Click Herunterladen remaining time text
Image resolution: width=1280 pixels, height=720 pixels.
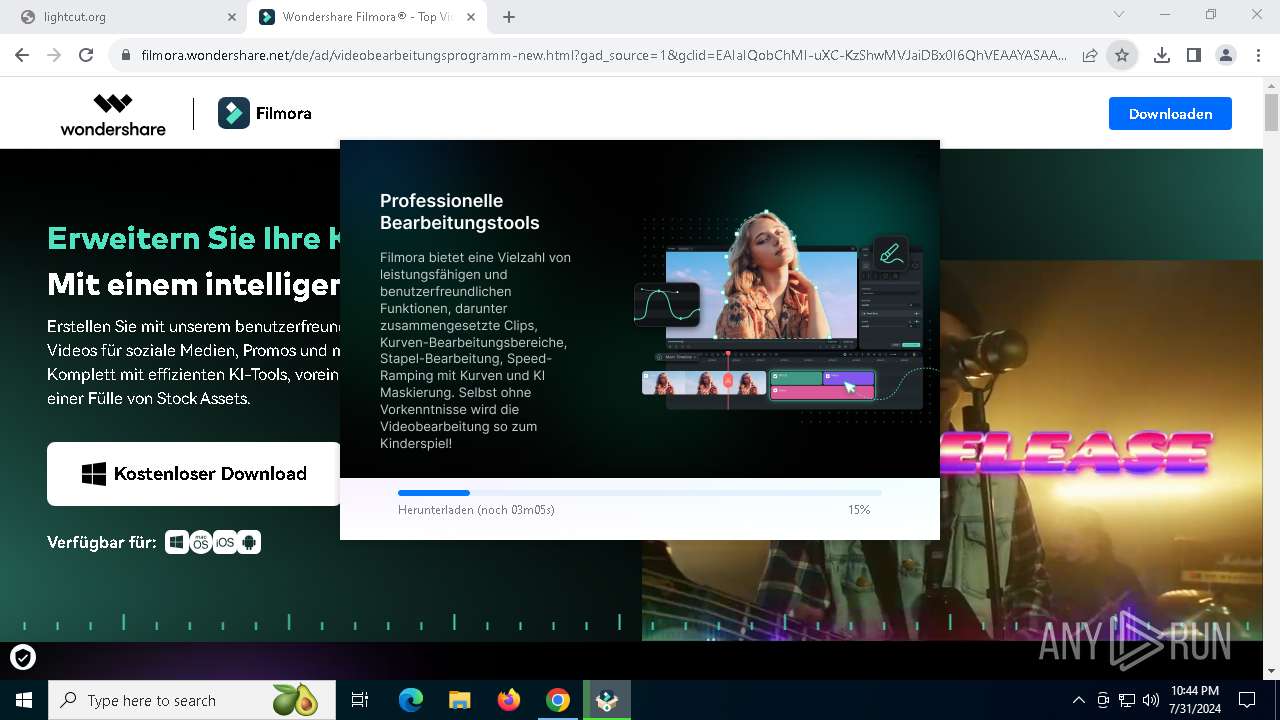coord(476,510)
